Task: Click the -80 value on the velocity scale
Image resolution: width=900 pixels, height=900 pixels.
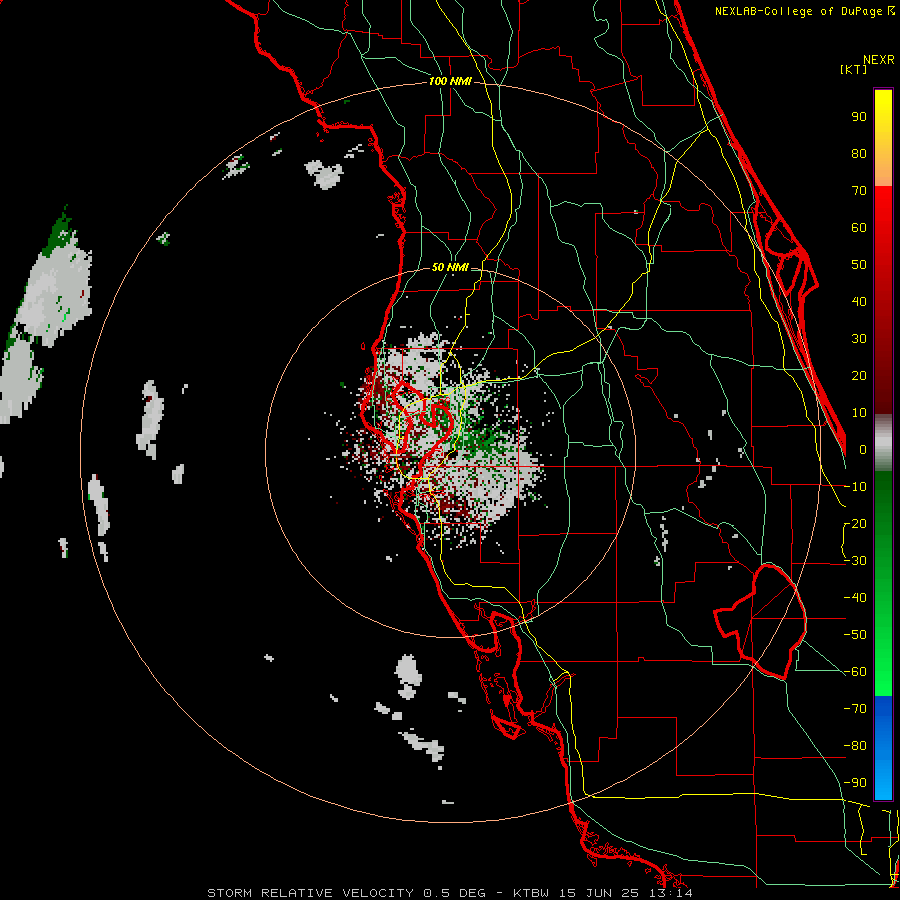Action: 855,746
